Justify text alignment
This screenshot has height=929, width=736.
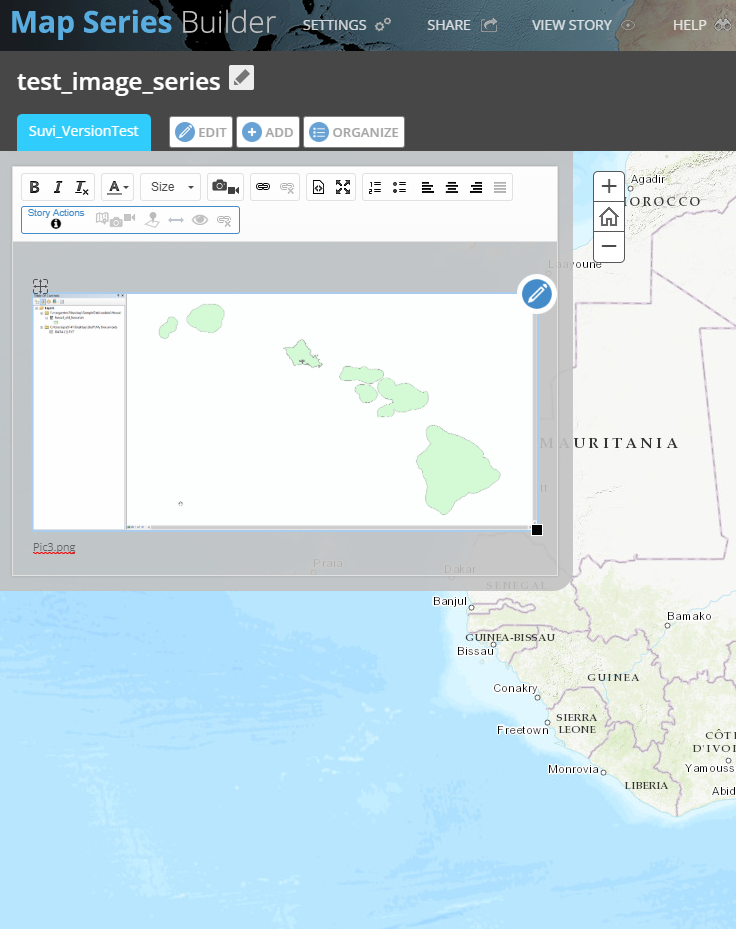(x=500, y=187)
